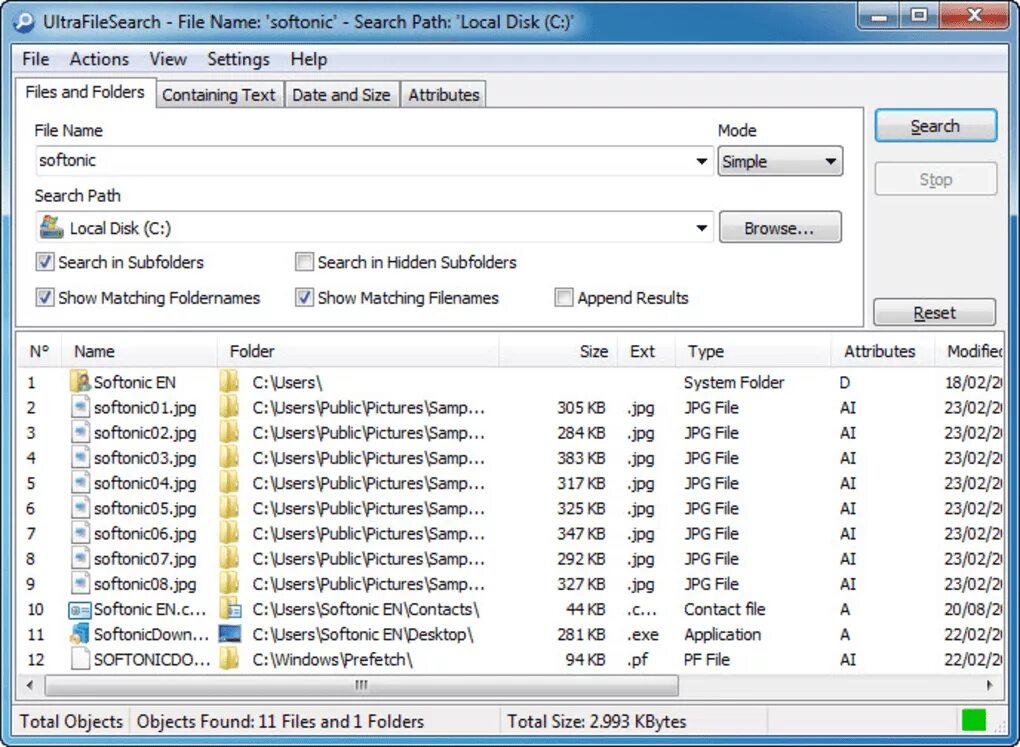Click the folder icon in the softonic05.jpg row
This screenshot has width=1020, height=747.
(229, 508)
